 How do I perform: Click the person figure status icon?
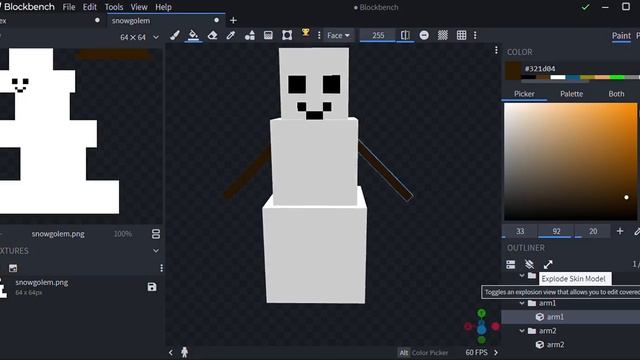point(184,352)
